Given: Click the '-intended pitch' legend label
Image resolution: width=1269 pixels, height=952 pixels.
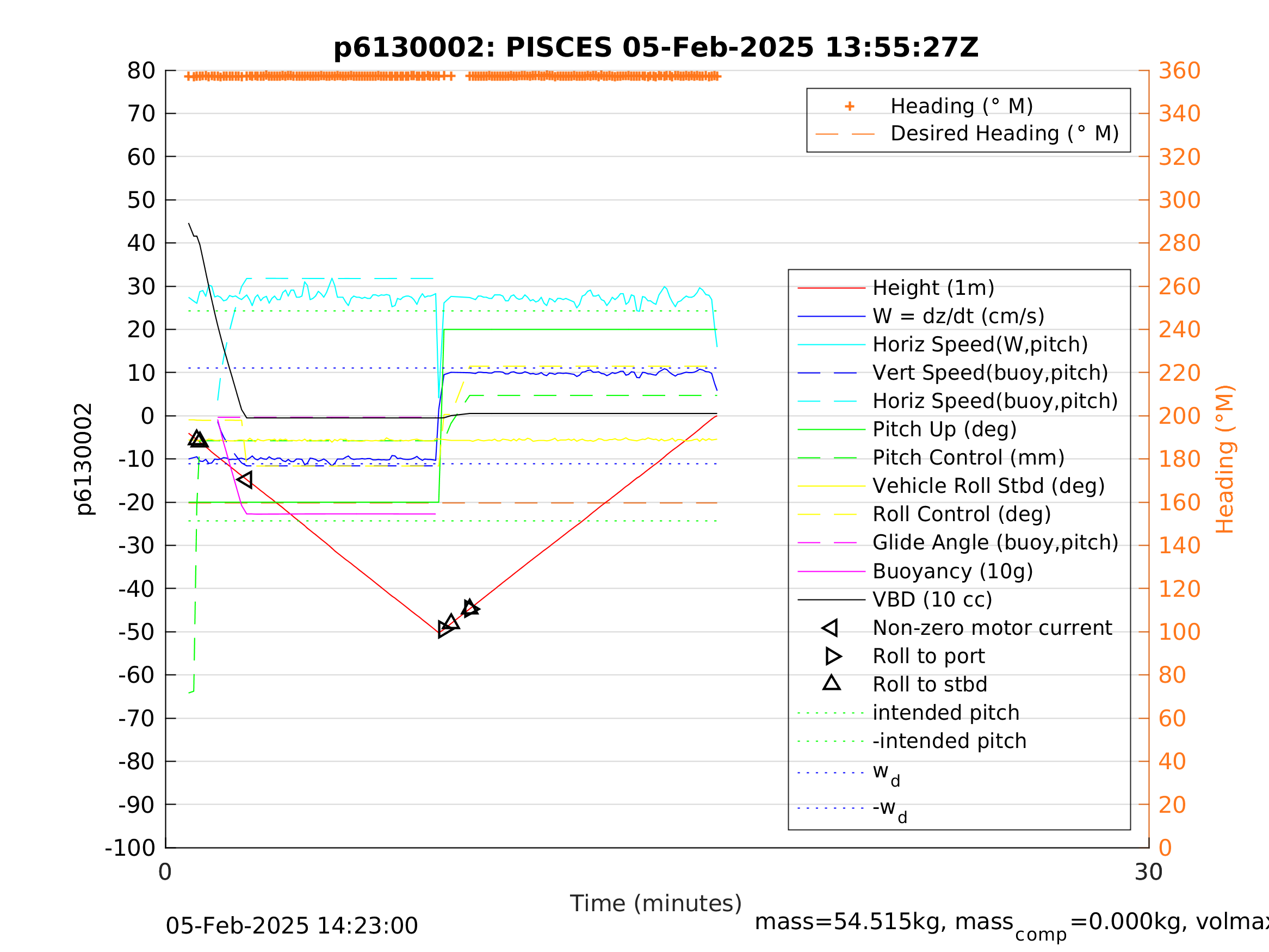Looking at the screenshot, I should point(950,741).
